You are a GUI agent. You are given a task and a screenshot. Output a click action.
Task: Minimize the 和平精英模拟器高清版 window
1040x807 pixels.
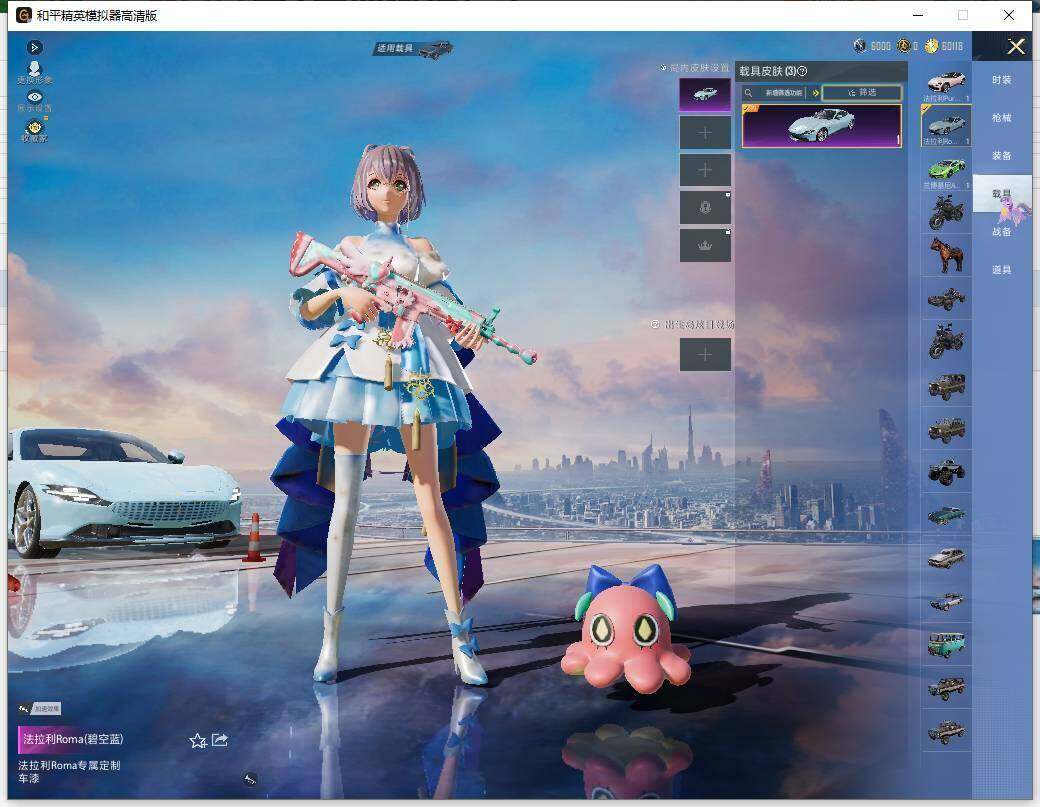[919, 15]
